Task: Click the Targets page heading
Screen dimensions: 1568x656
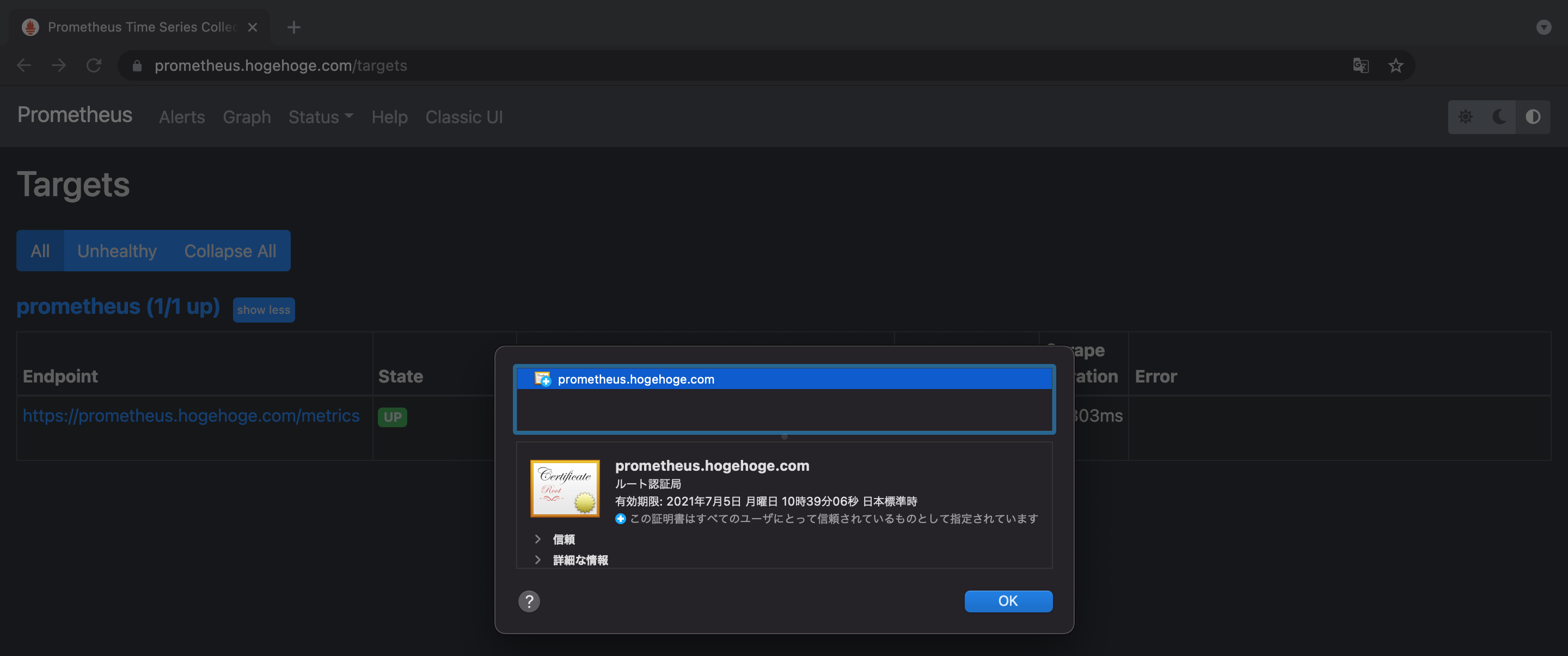Action: 73,184
